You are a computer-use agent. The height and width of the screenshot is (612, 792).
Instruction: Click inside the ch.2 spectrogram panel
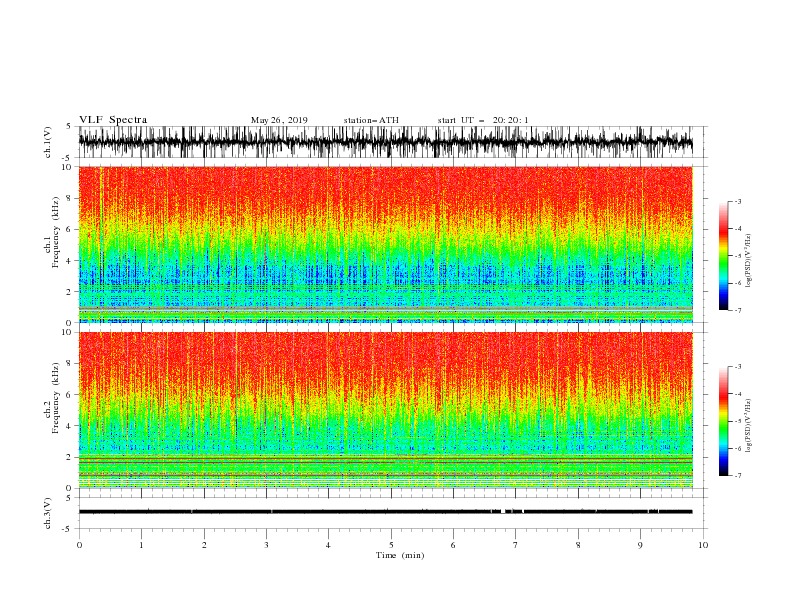pyautogui.click(x=385, y=410)
